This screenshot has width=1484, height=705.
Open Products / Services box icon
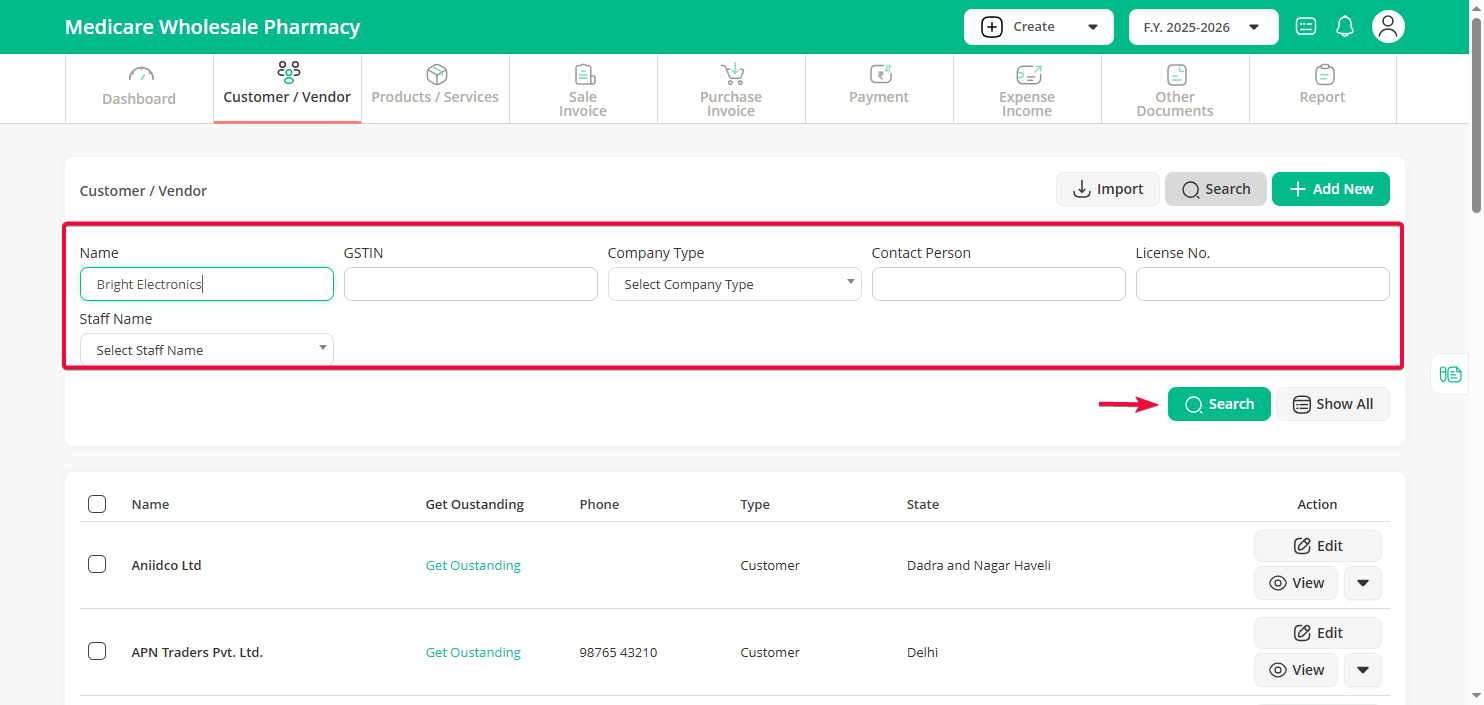tap(436, 75)
